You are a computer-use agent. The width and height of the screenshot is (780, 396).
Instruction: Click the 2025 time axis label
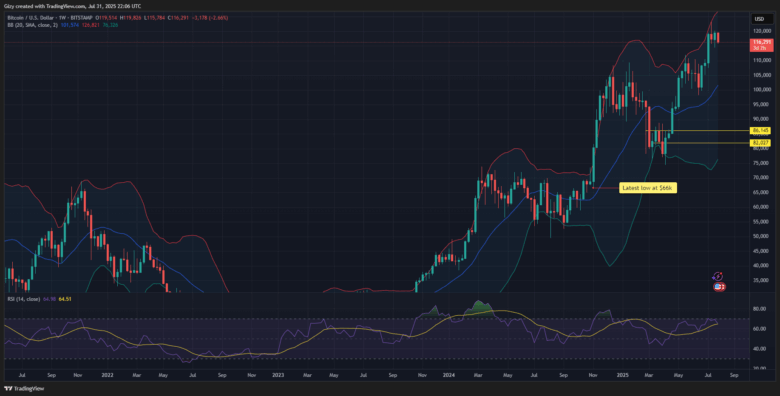(x=622, y=376)
